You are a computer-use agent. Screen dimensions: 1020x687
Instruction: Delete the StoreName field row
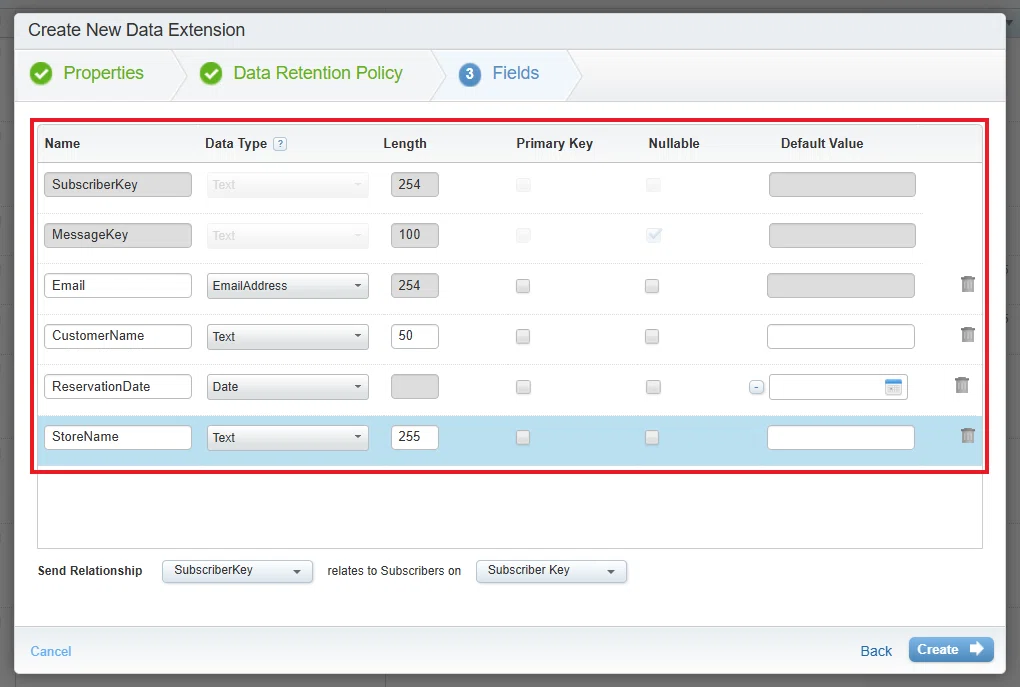[x=967, y=436]
